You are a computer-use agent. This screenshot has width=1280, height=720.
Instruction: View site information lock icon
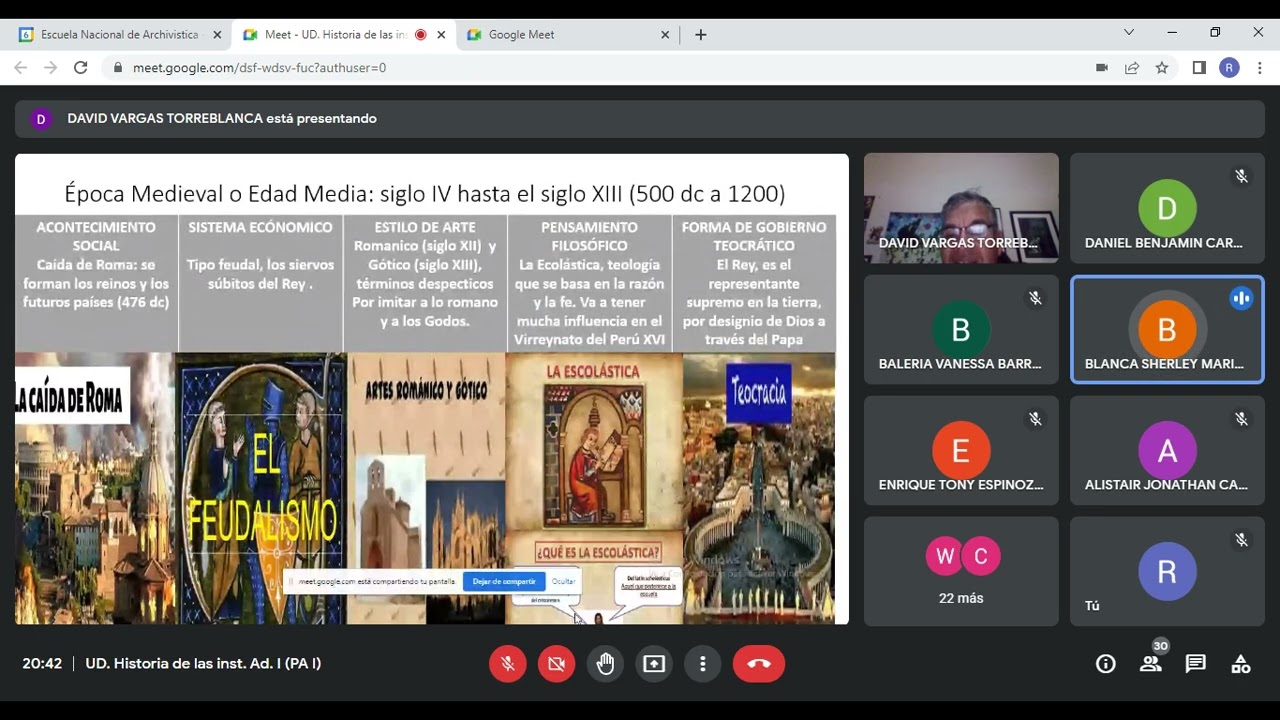click(x=118, y=68)
